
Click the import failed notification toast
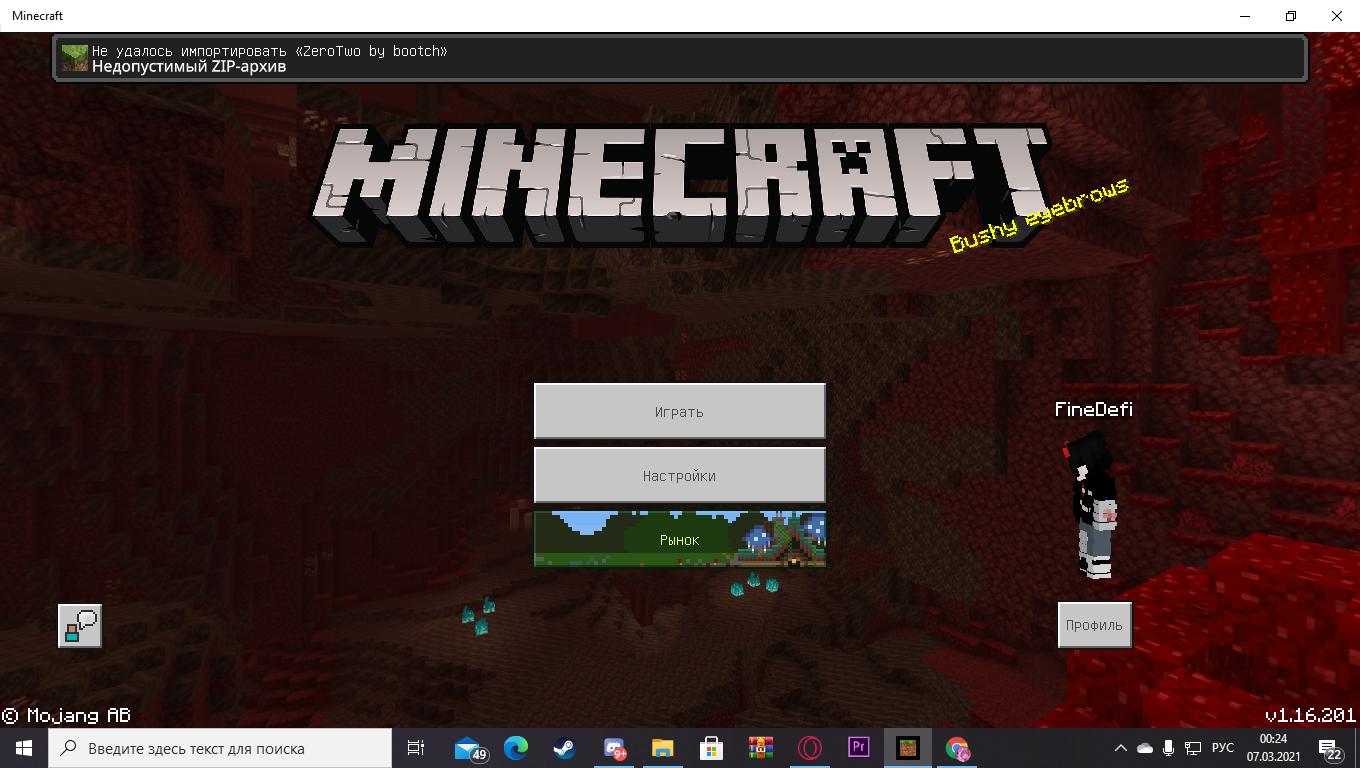[x=679, y=58]
